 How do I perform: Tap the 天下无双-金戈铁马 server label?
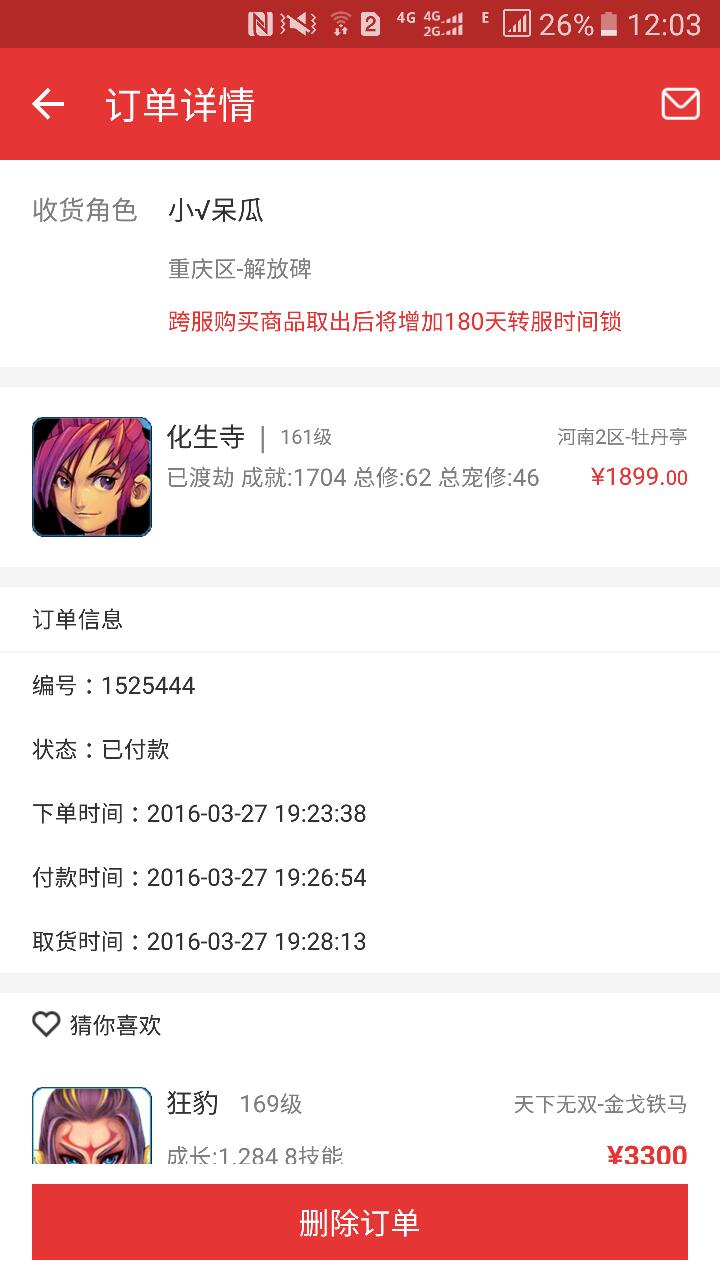[600, 1104]
